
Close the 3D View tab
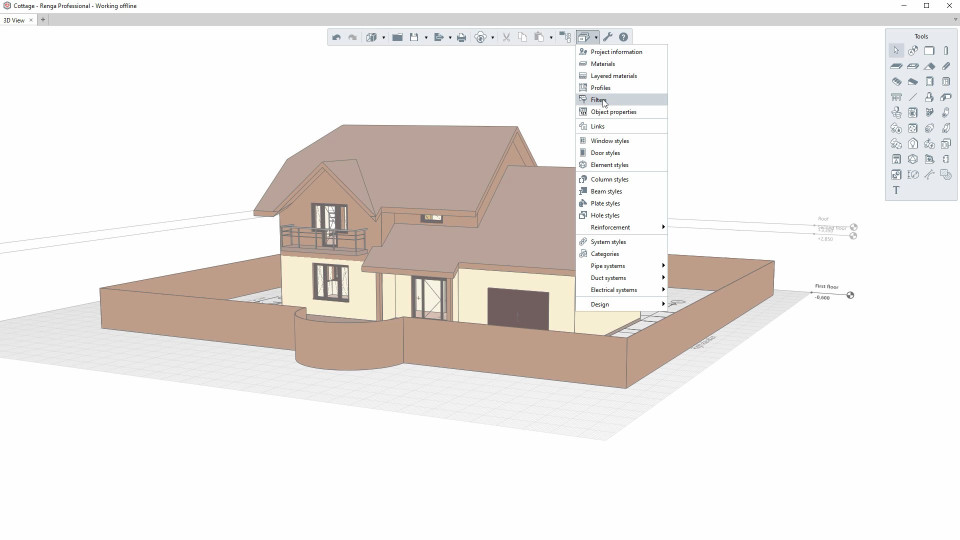(x=31, y=20)
